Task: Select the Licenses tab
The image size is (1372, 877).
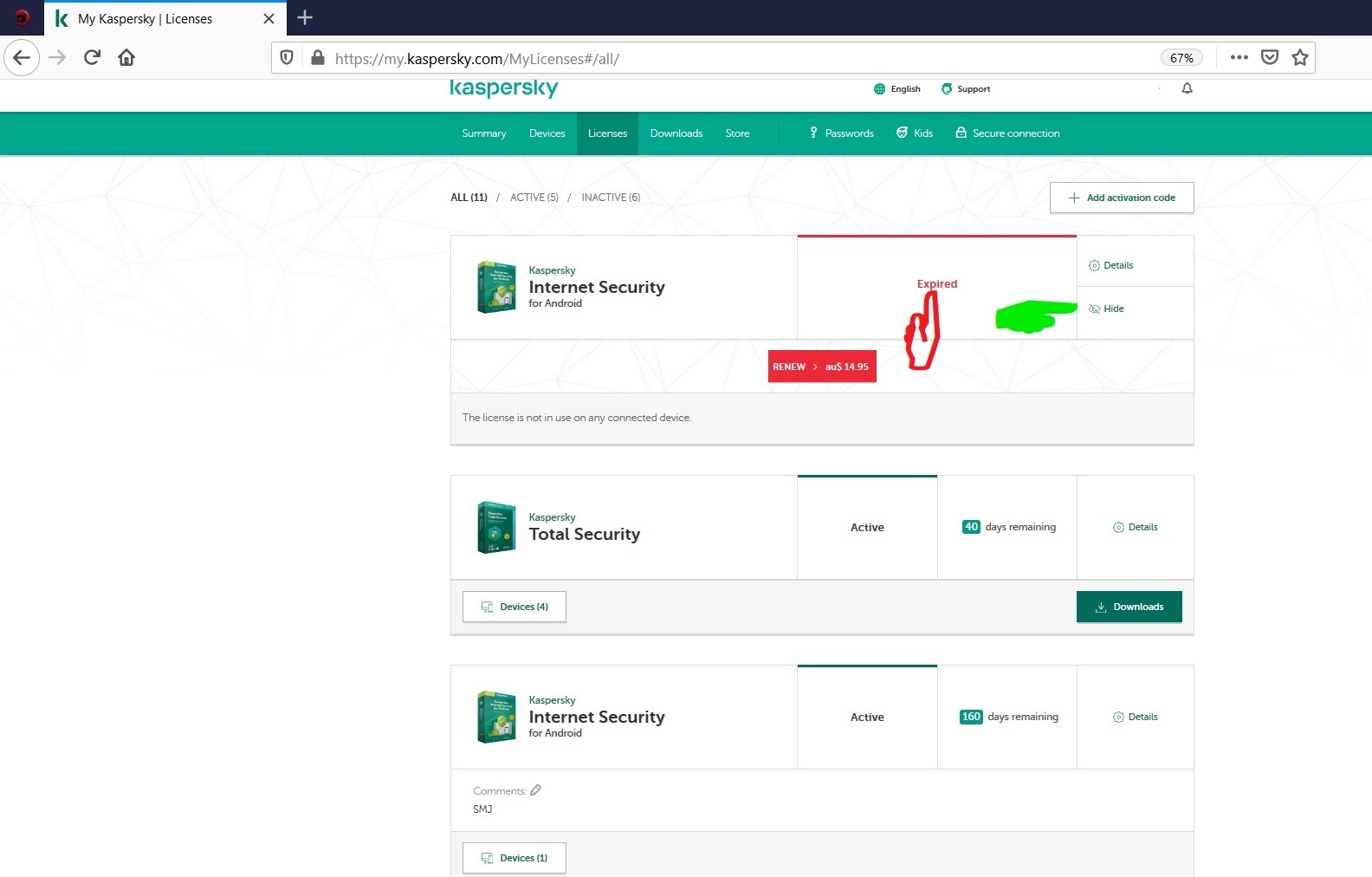Action: (608, 133)
